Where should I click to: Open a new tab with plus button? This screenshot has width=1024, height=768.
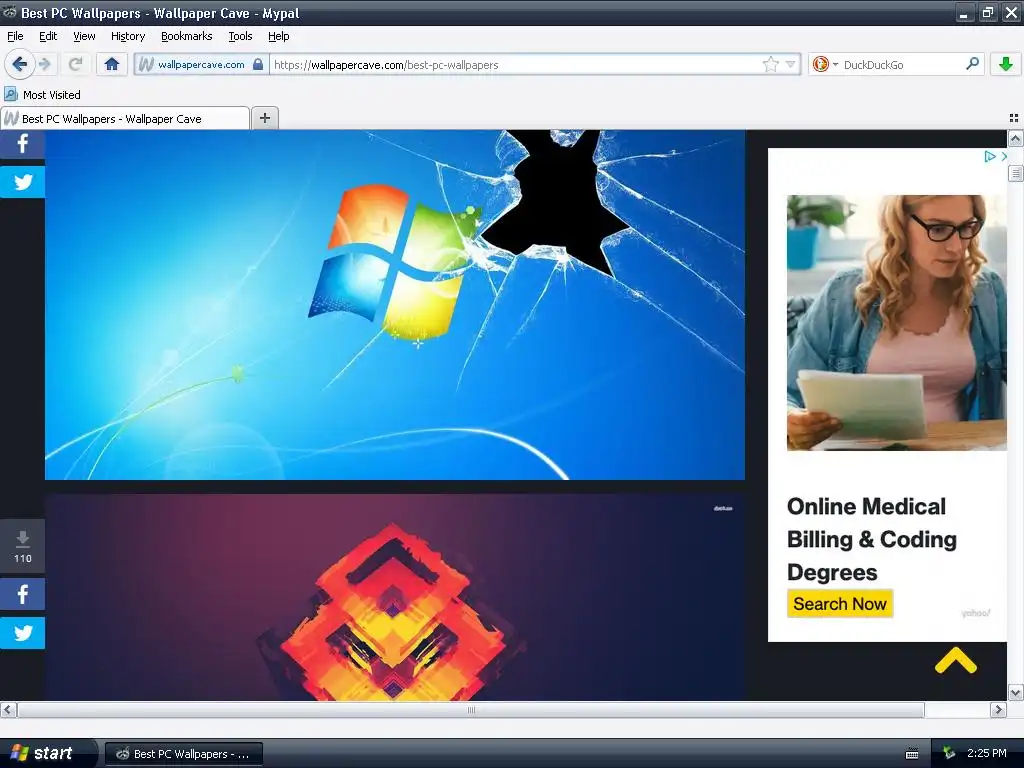point(264,118)
